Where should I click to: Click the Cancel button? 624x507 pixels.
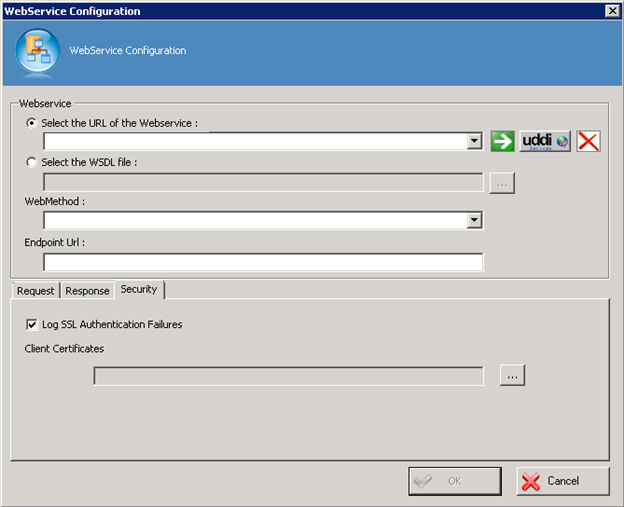(562, 481)
